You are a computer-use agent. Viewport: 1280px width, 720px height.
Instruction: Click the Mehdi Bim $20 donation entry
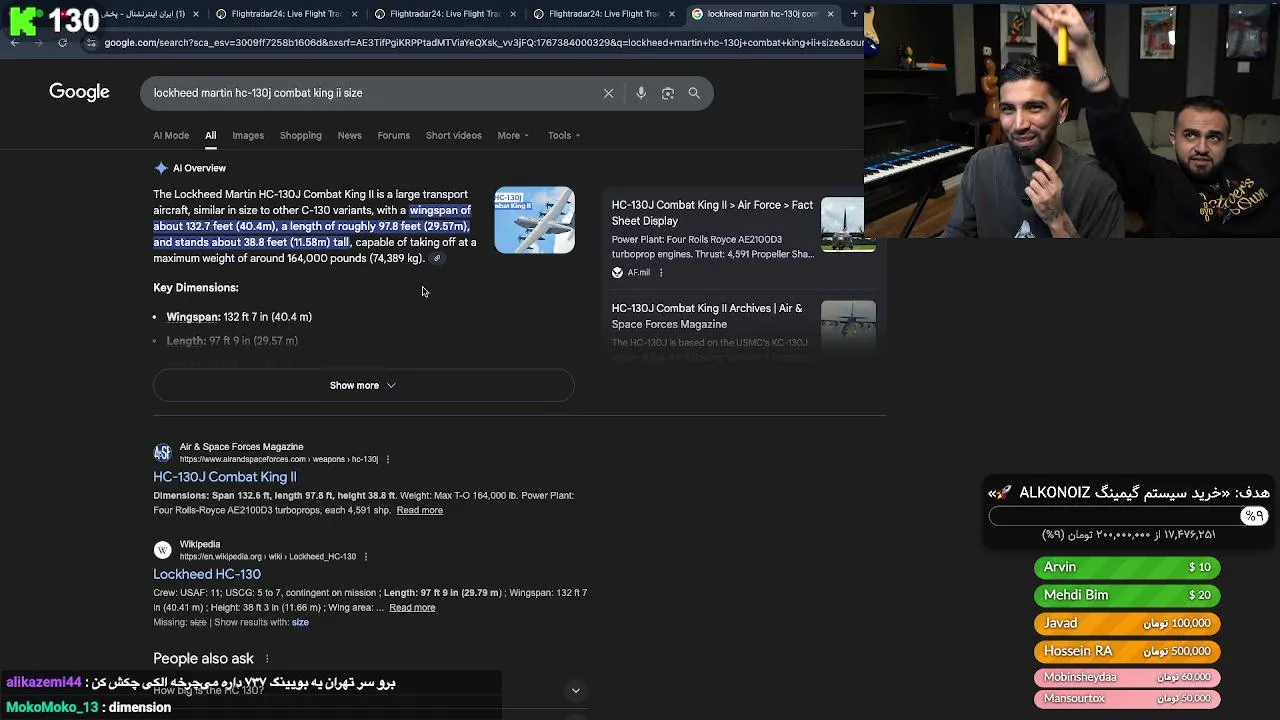pos(1127,595)
